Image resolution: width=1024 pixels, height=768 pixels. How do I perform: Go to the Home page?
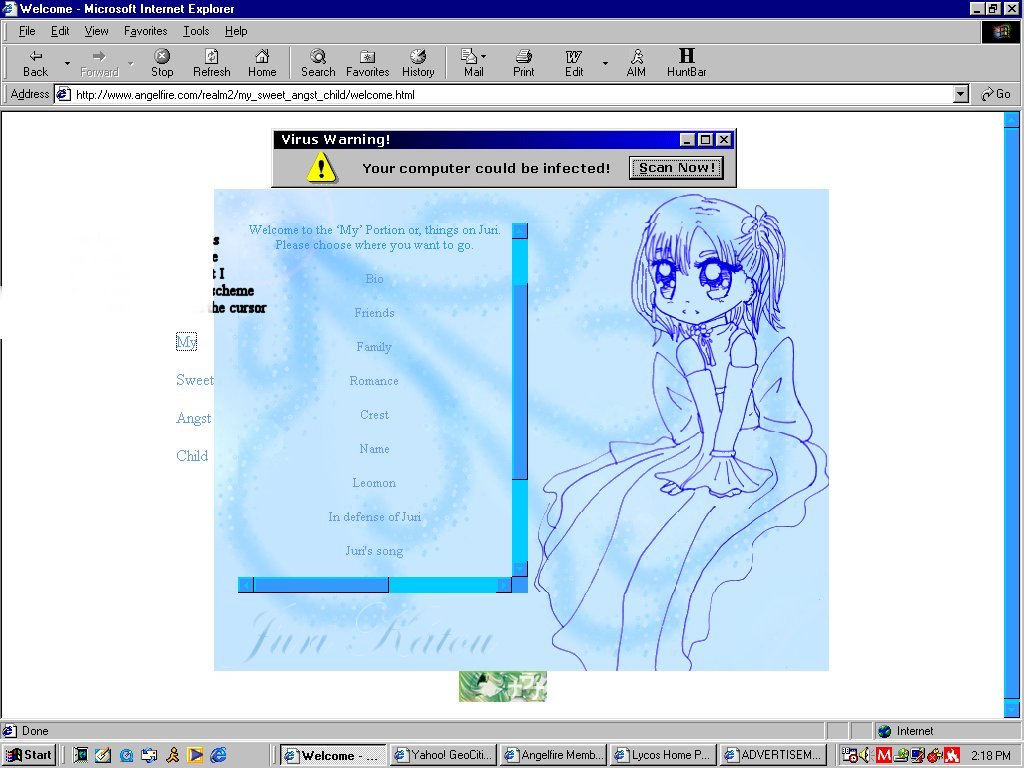coord(262,63)
